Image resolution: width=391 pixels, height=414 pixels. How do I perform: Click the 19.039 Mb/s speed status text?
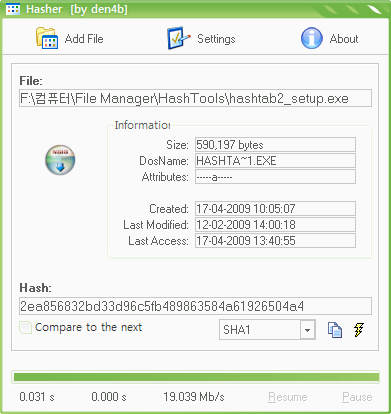coord(194,397)
